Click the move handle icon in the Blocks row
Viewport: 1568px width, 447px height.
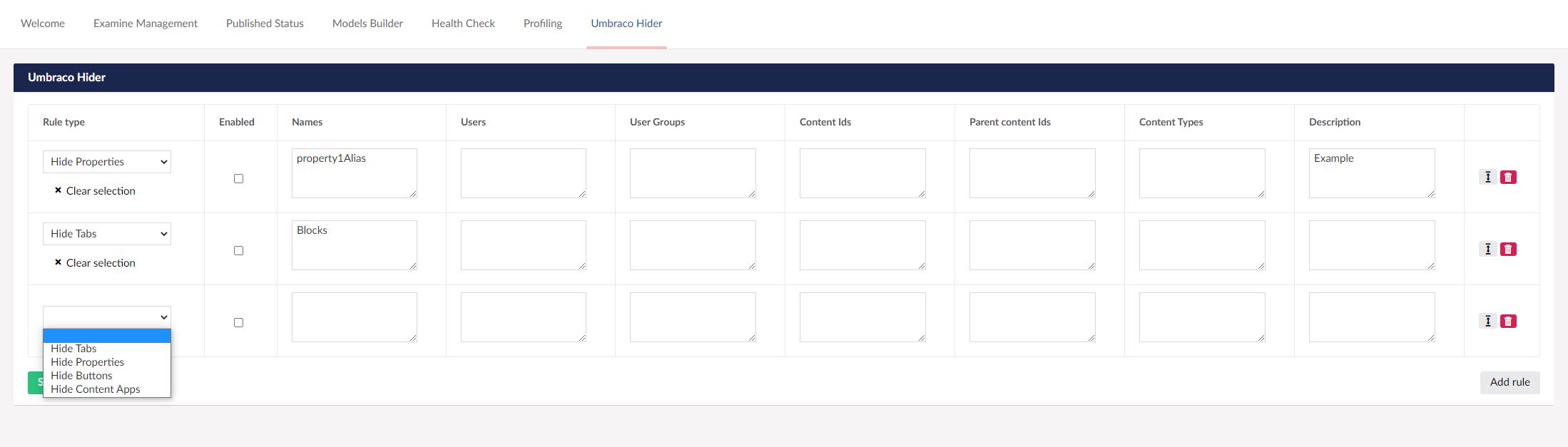pos(1487,249)
